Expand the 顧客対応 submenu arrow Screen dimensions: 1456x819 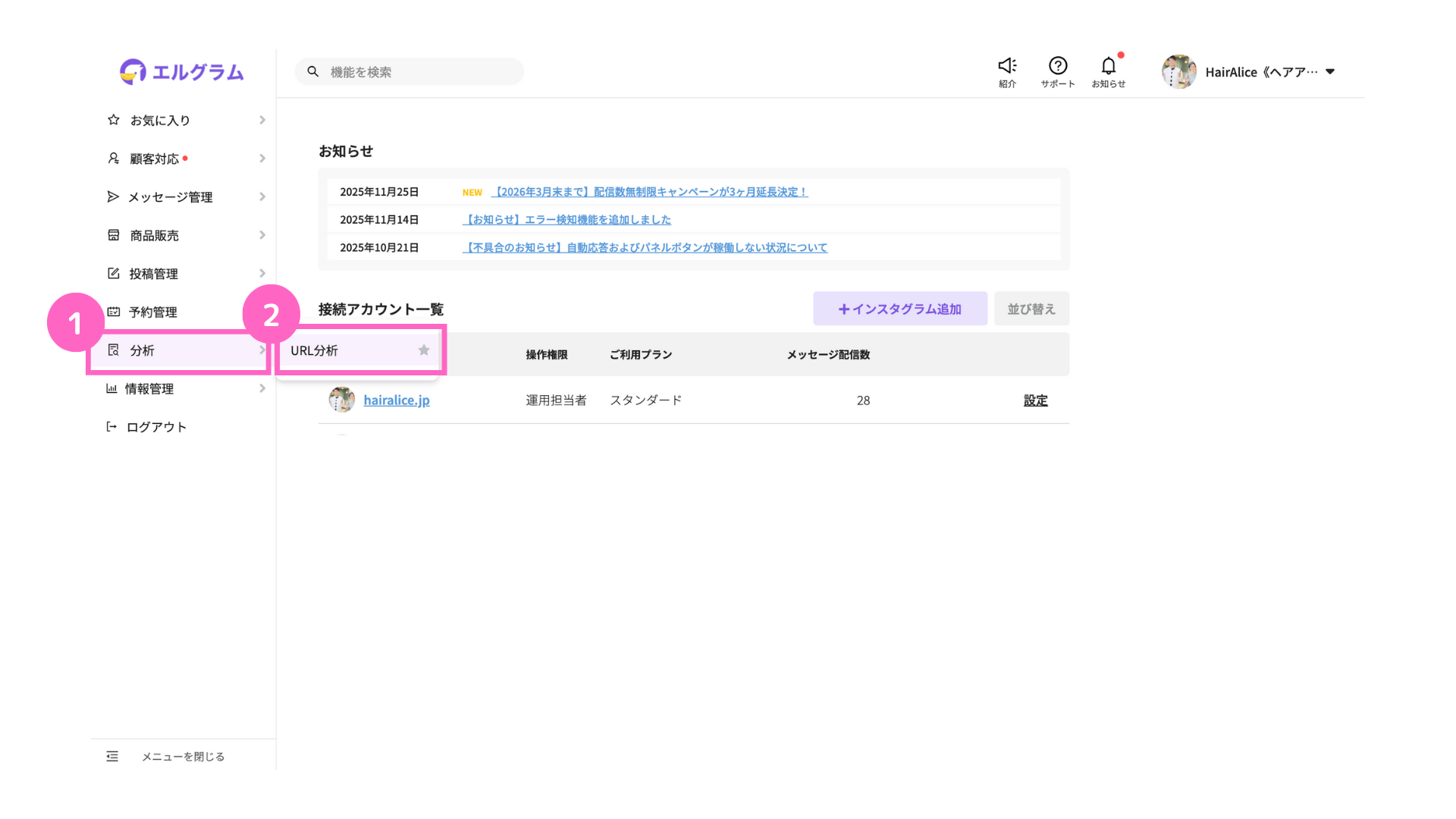click(262, 158)
